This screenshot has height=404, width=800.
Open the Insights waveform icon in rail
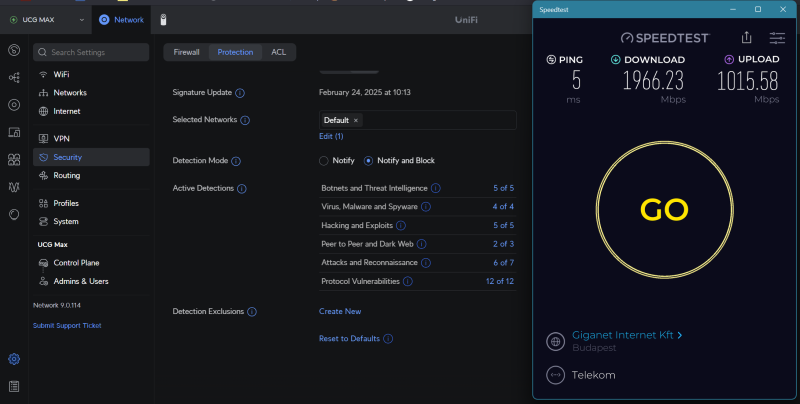click(14, 187)
